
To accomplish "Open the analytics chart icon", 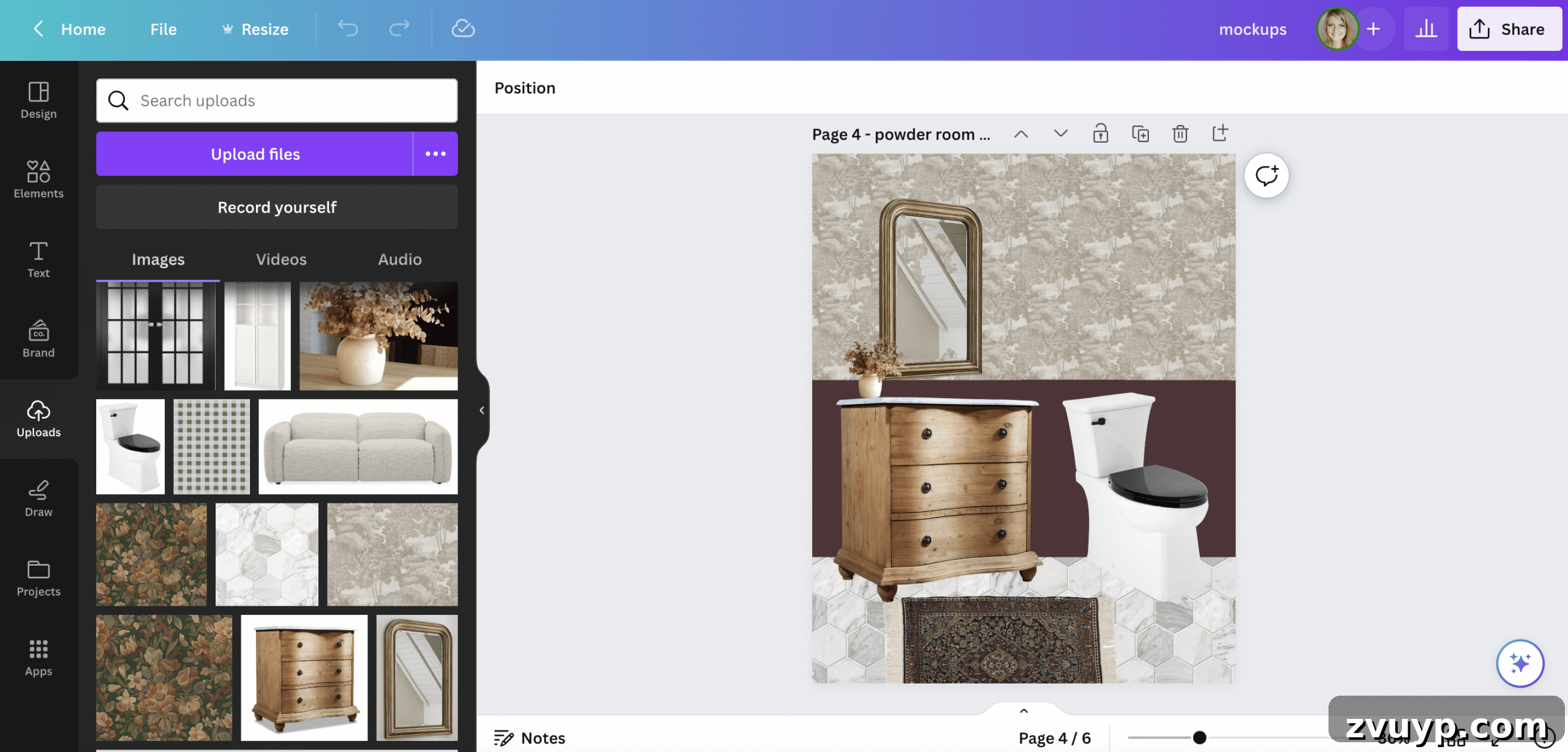I will point(1426,29).
